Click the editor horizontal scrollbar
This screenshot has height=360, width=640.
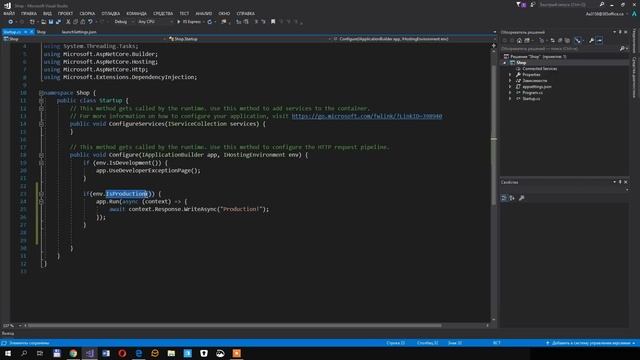235,326
